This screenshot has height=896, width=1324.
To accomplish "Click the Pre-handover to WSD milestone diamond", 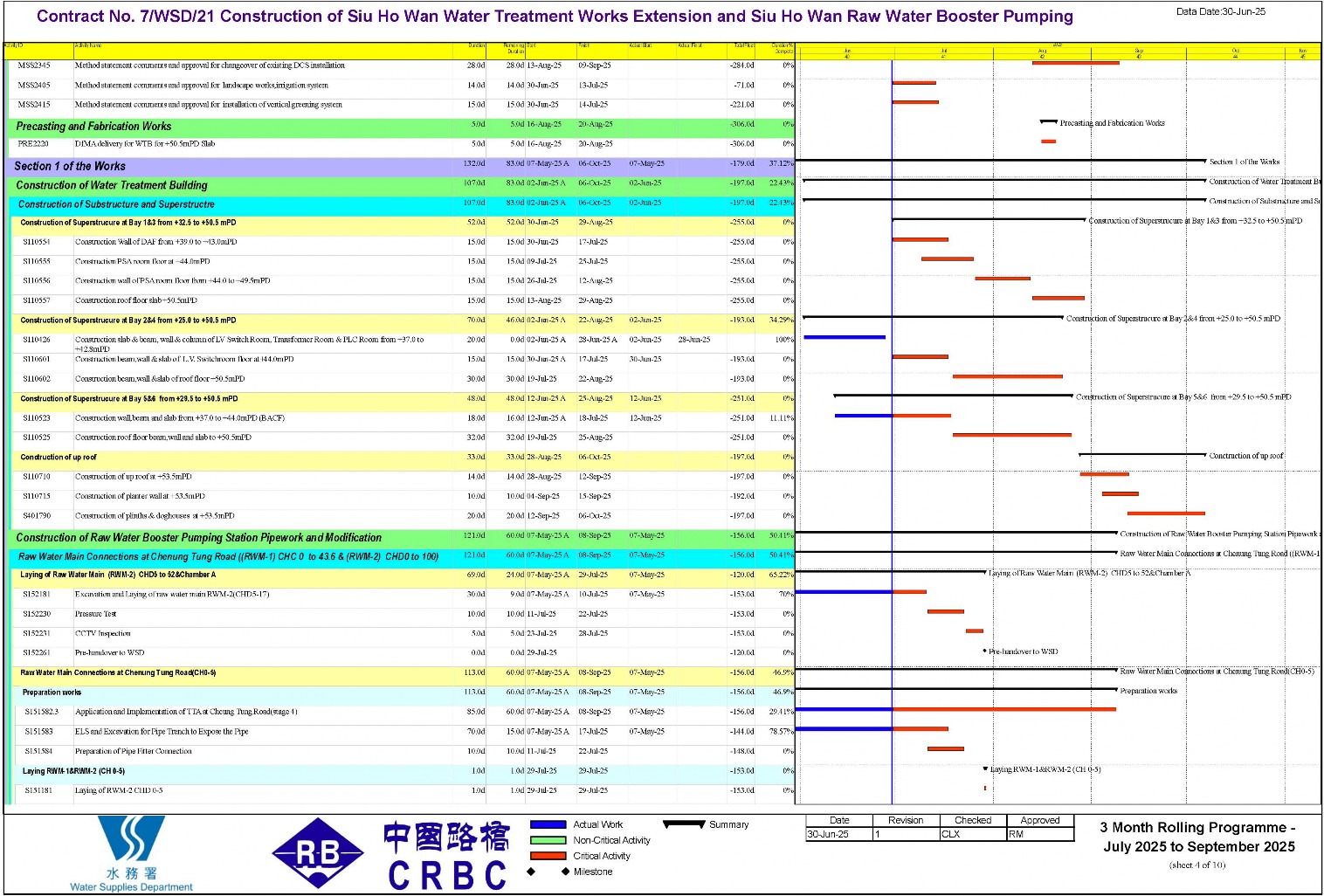I will click(984, 651).
